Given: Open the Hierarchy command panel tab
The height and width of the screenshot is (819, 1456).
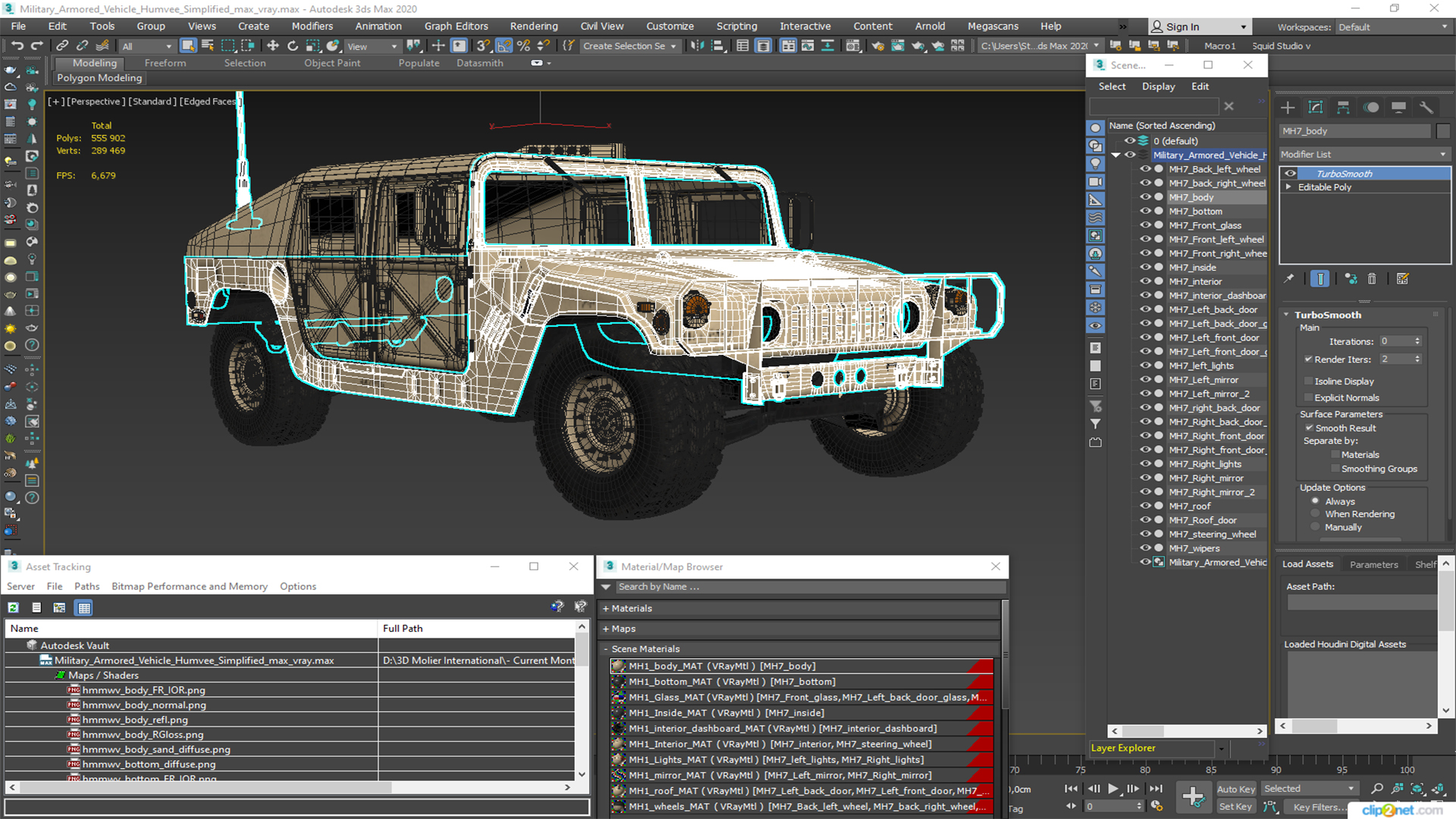Looking at the screenshot, I should click(1343, 108).
